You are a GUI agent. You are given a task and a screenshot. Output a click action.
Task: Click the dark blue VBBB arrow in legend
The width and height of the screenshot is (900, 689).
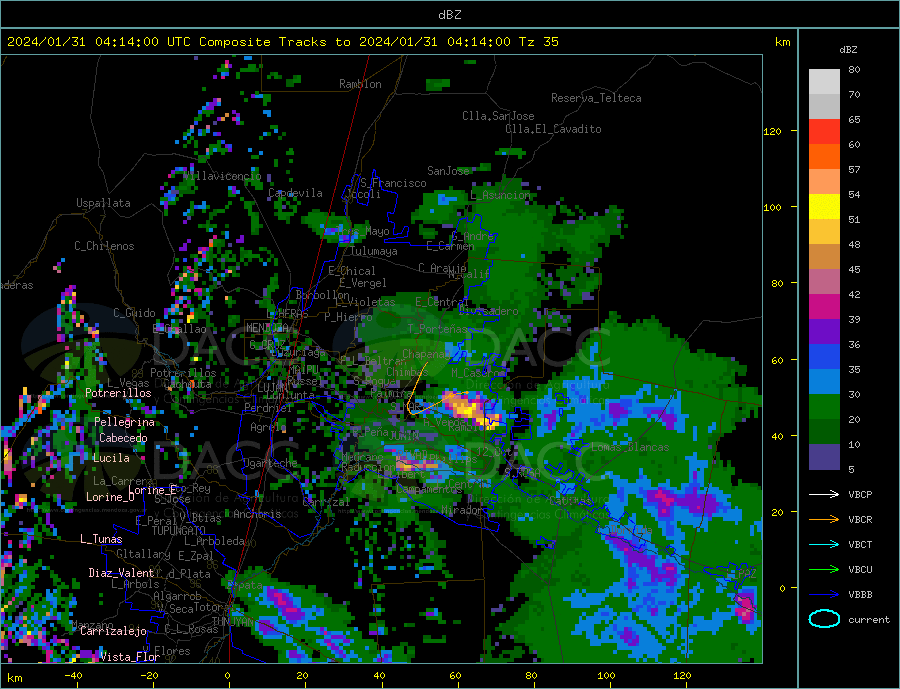point(824,594)
